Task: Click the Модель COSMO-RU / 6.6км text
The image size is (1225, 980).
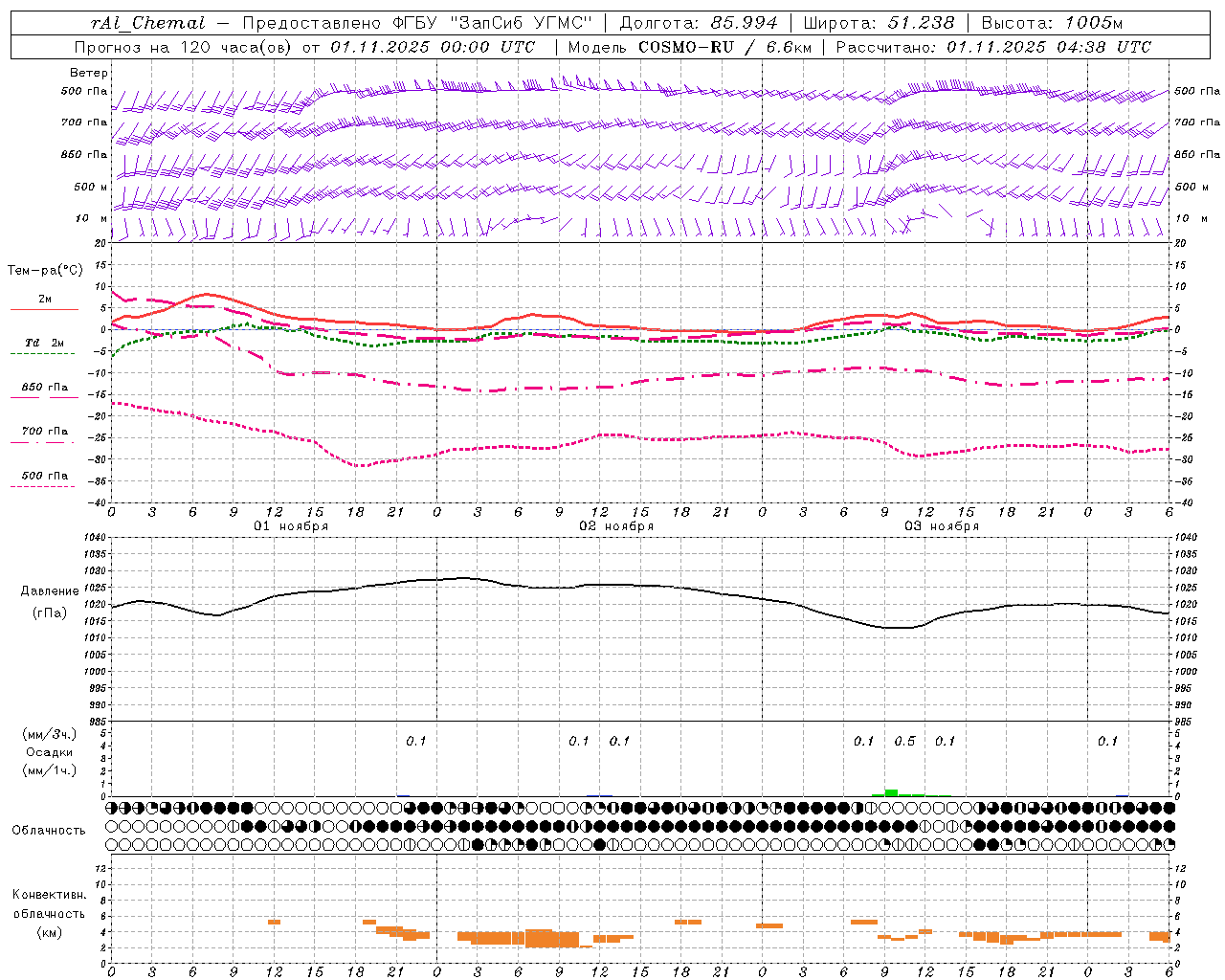Action: click(689, 47)
